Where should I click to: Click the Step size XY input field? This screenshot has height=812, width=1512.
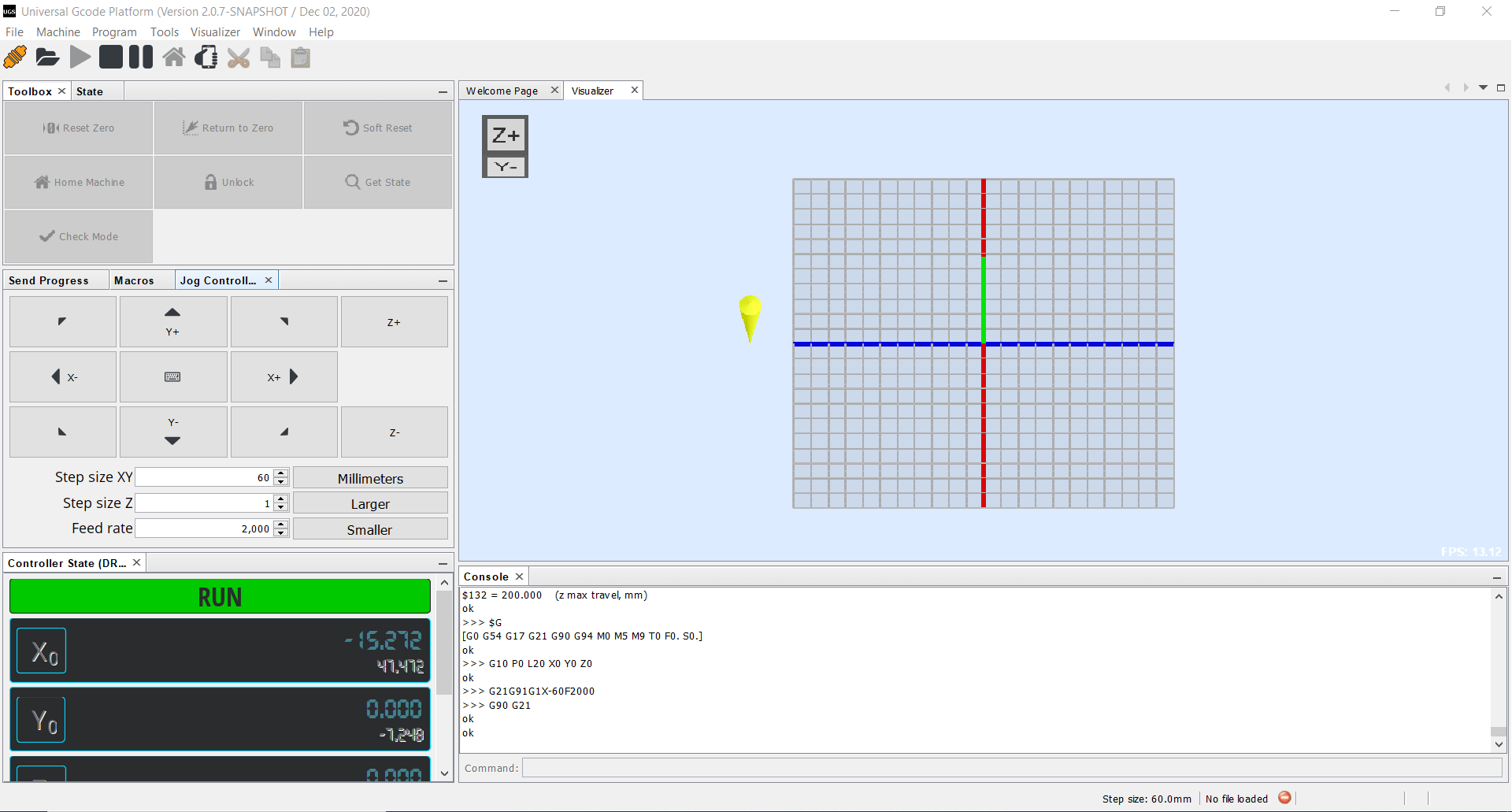(204, 477)
